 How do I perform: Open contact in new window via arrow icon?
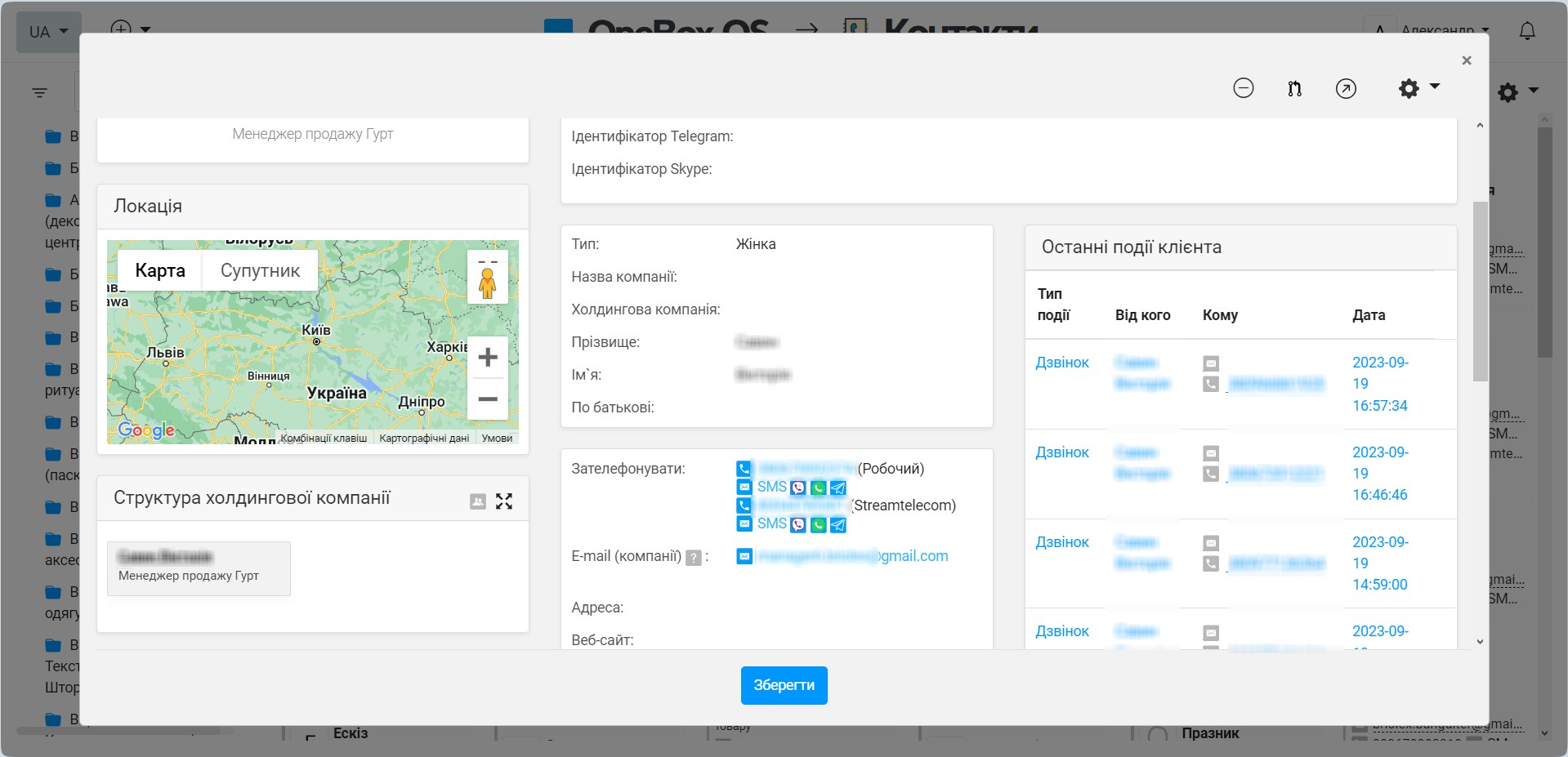click(1346, 88)
